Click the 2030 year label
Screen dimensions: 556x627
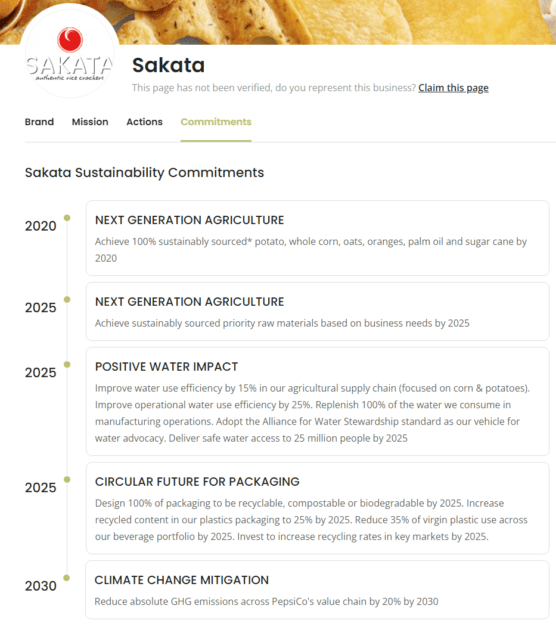pyautogui.click(x=40, y=586)
